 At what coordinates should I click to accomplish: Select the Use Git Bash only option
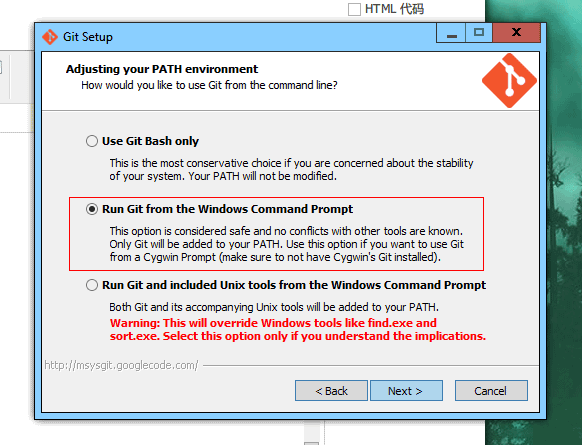(x=92, y=141)
